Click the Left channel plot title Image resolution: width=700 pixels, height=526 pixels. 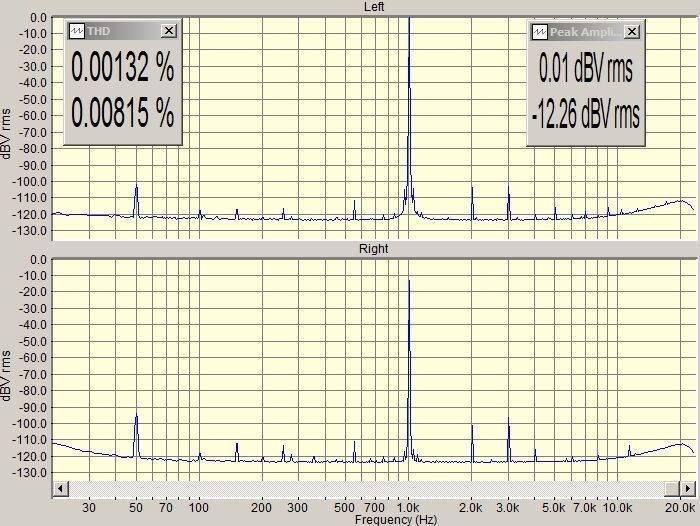(x=374, y=7)
